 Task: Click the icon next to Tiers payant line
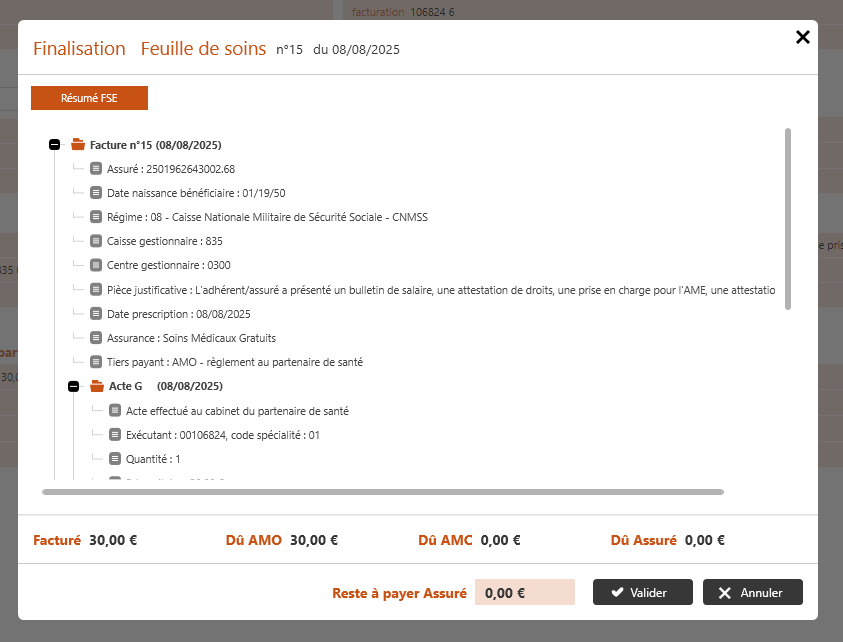click(x=96, y=362)
